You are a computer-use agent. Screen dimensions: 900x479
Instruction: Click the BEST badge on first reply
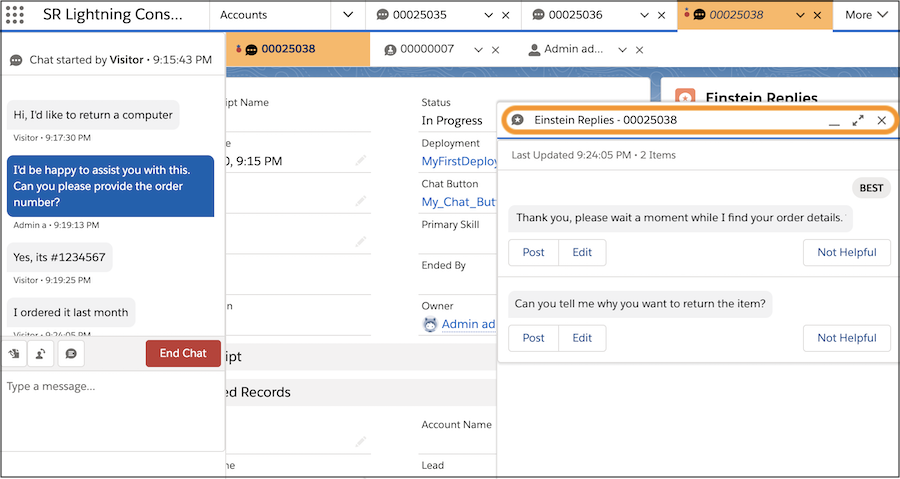coord(871,188)
